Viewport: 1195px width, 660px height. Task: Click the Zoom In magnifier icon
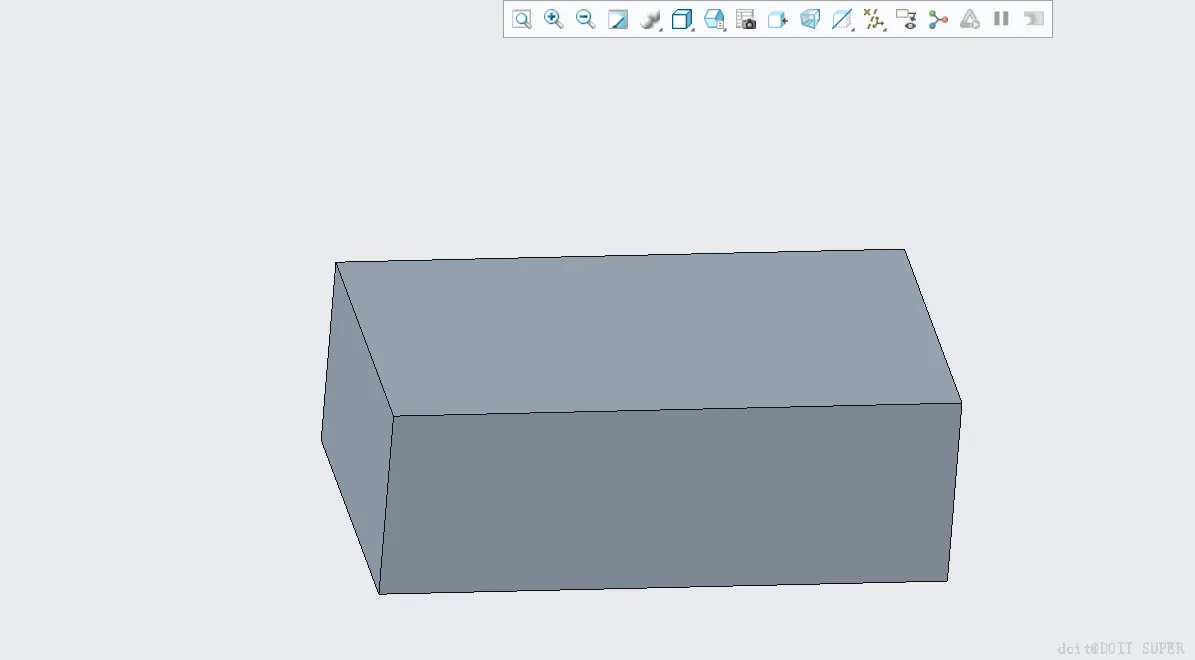554,19
